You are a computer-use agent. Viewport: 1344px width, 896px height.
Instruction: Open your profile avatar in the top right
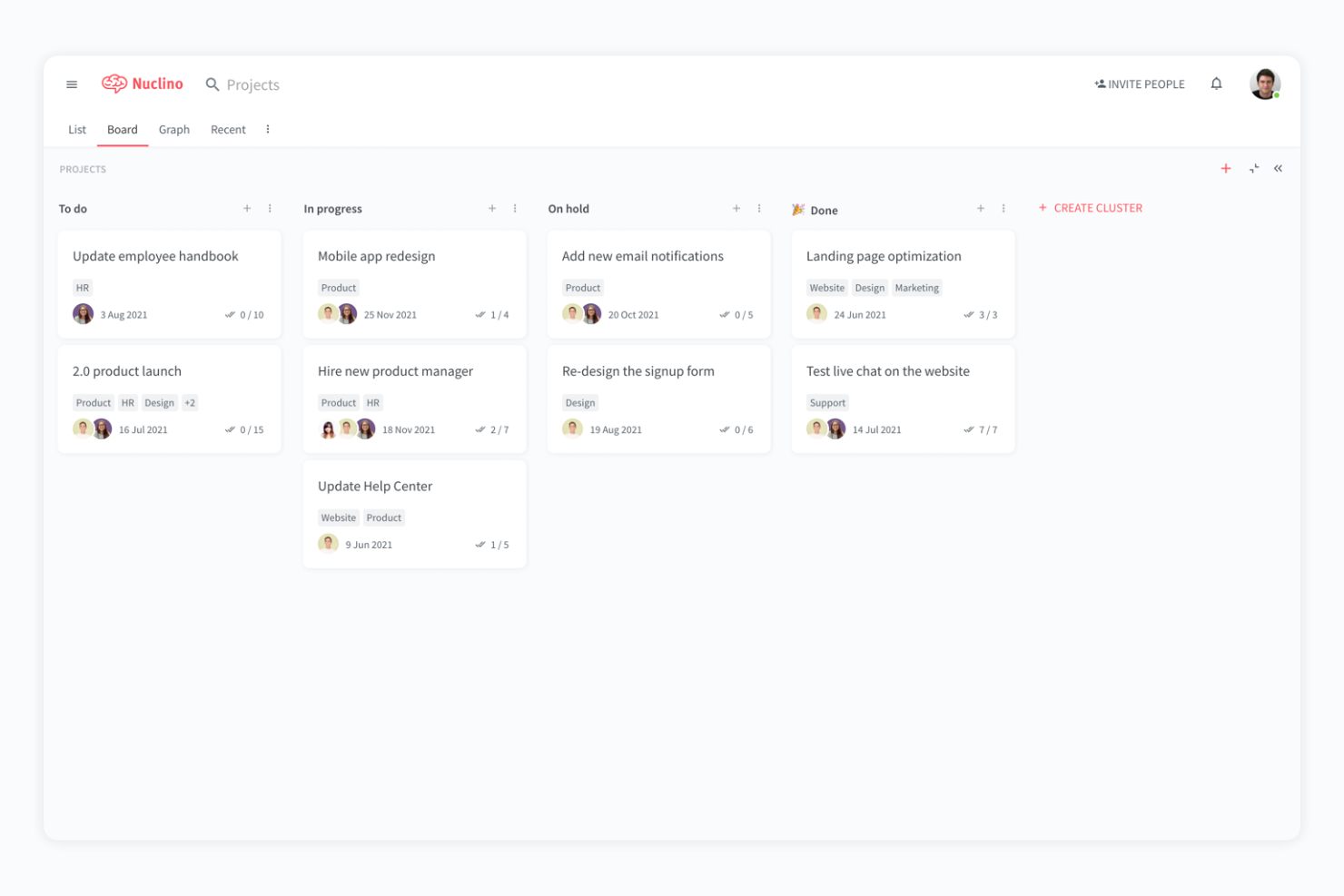1264,84
